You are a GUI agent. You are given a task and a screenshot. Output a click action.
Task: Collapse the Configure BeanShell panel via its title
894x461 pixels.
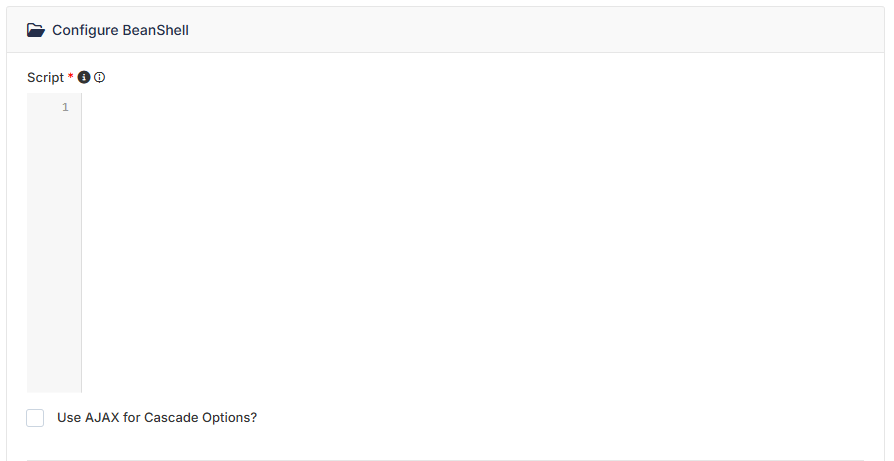pos(120,30)
